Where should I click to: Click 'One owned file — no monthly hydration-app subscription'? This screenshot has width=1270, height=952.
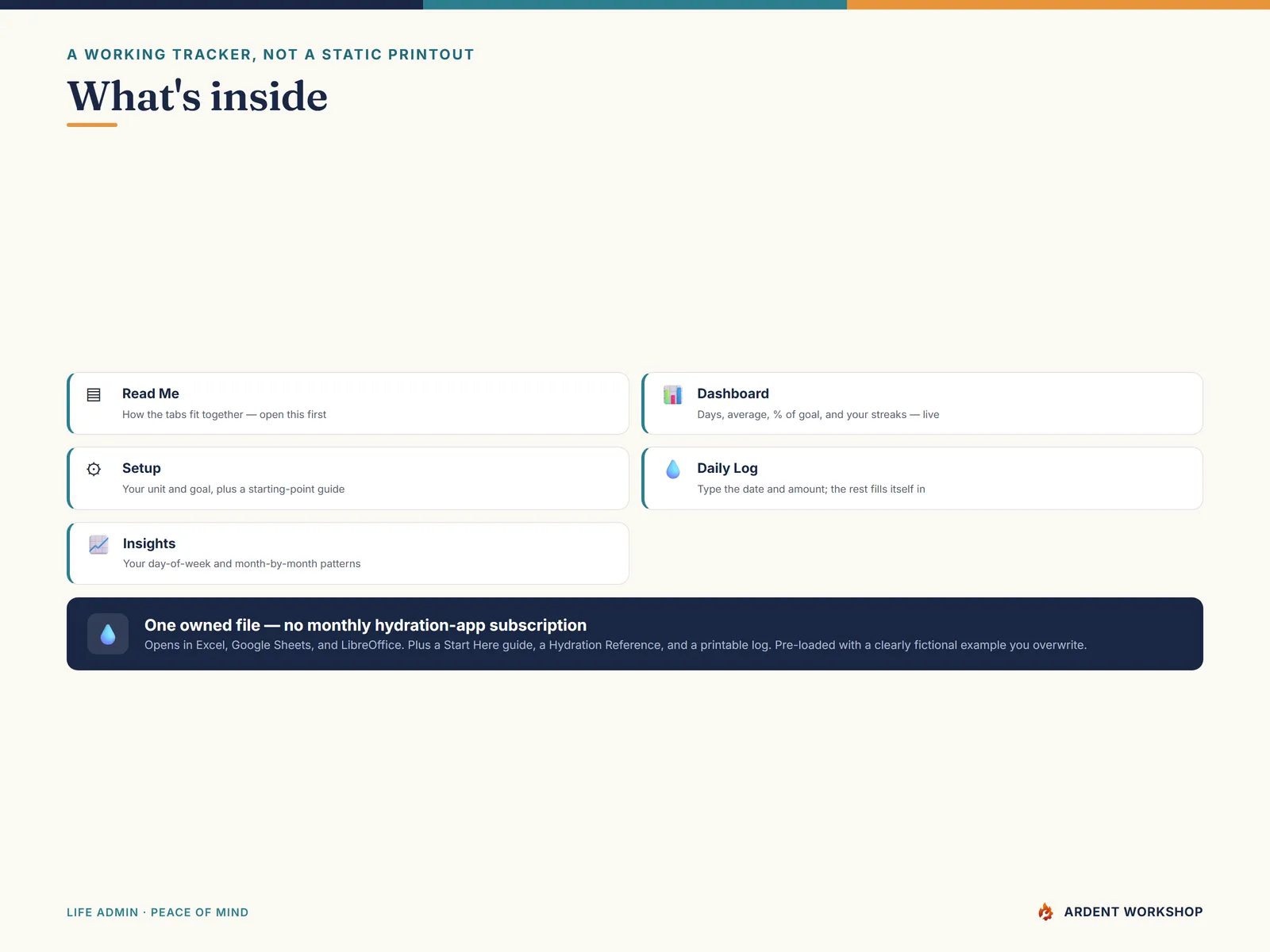(x=366, y=625)
